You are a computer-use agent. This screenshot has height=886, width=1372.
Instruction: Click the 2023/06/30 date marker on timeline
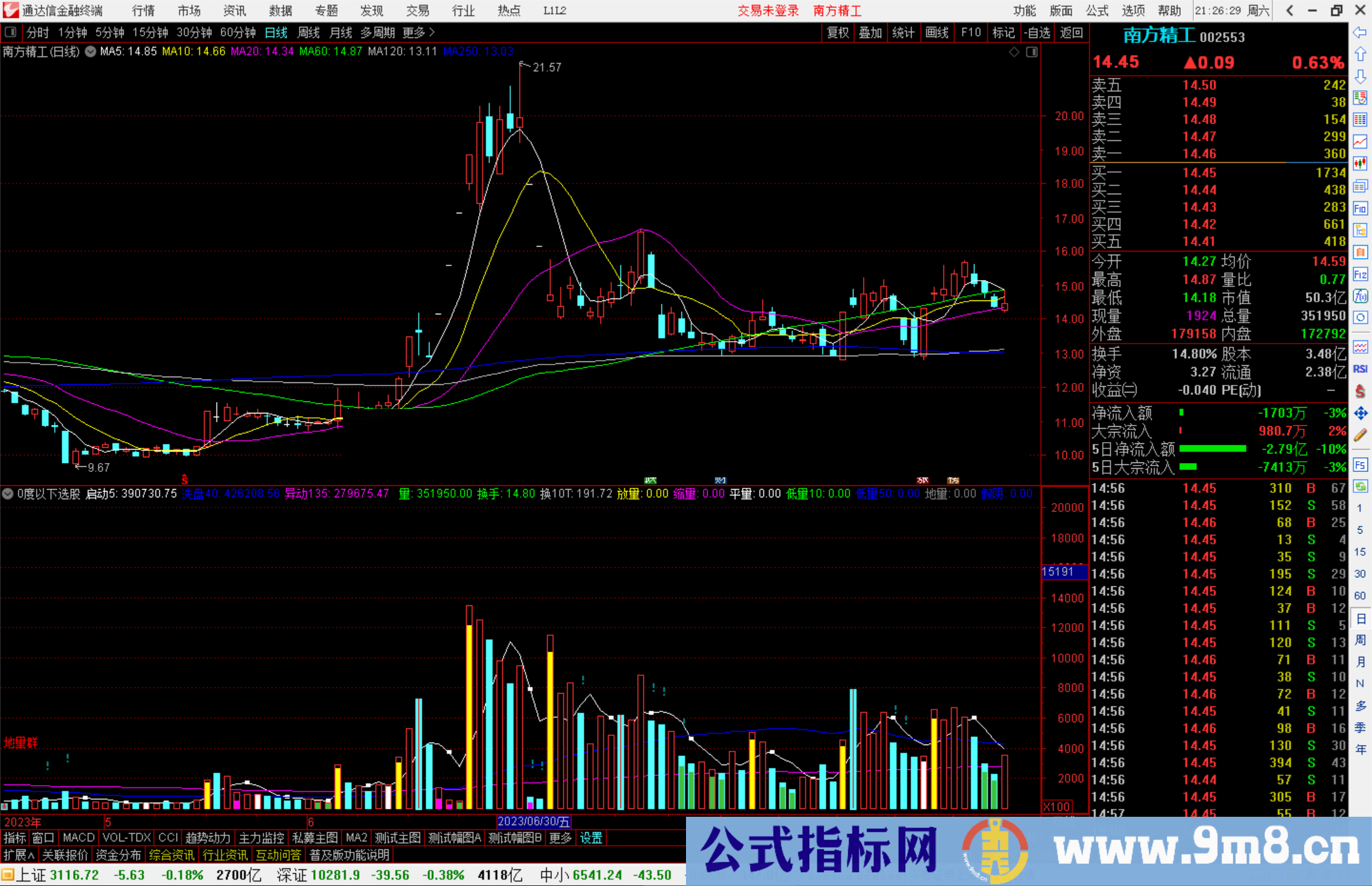534,821
